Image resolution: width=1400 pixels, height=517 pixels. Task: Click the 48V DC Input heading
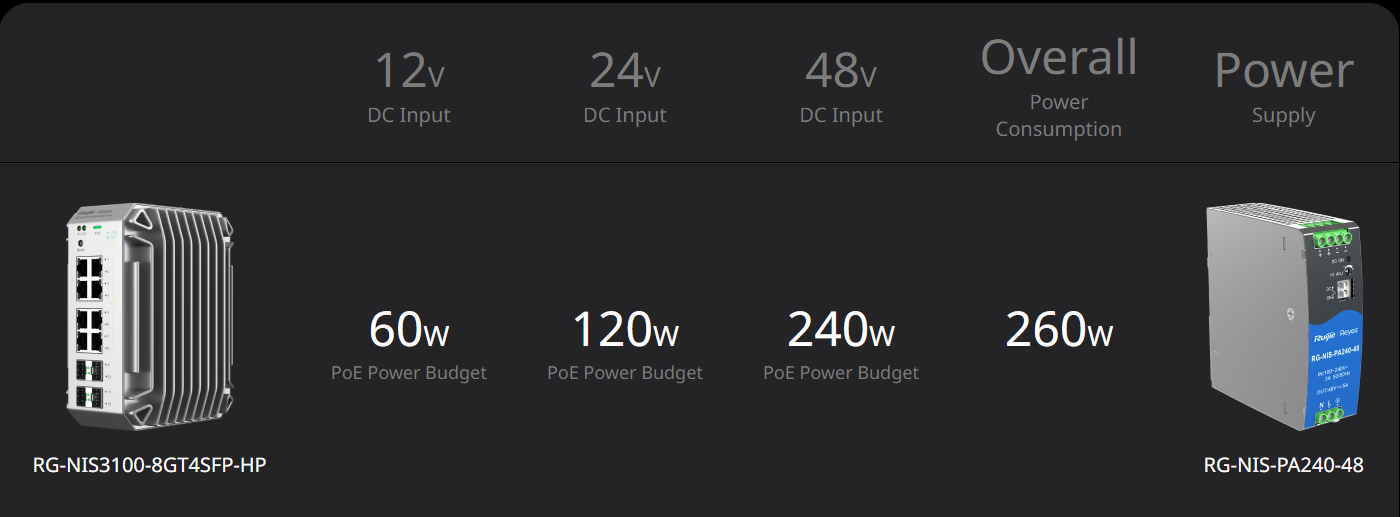click(x=841, y=87)
